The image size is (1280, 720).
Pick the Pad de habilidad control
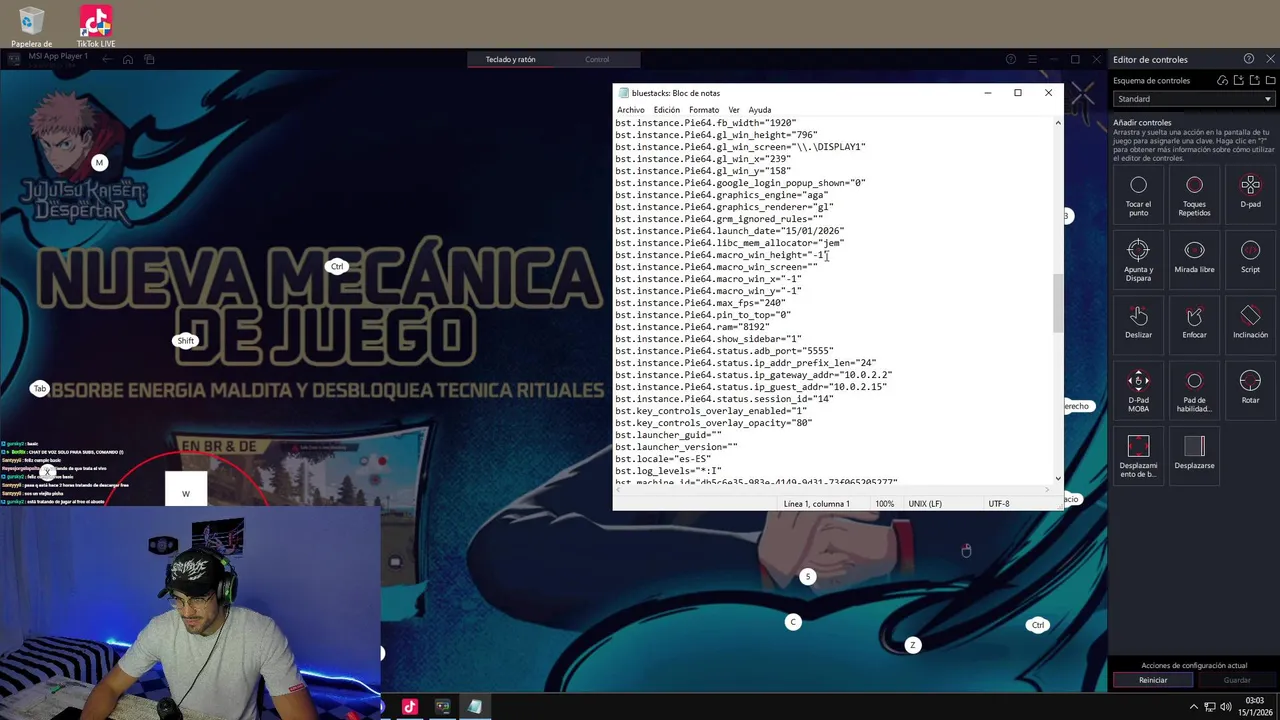1194,391
